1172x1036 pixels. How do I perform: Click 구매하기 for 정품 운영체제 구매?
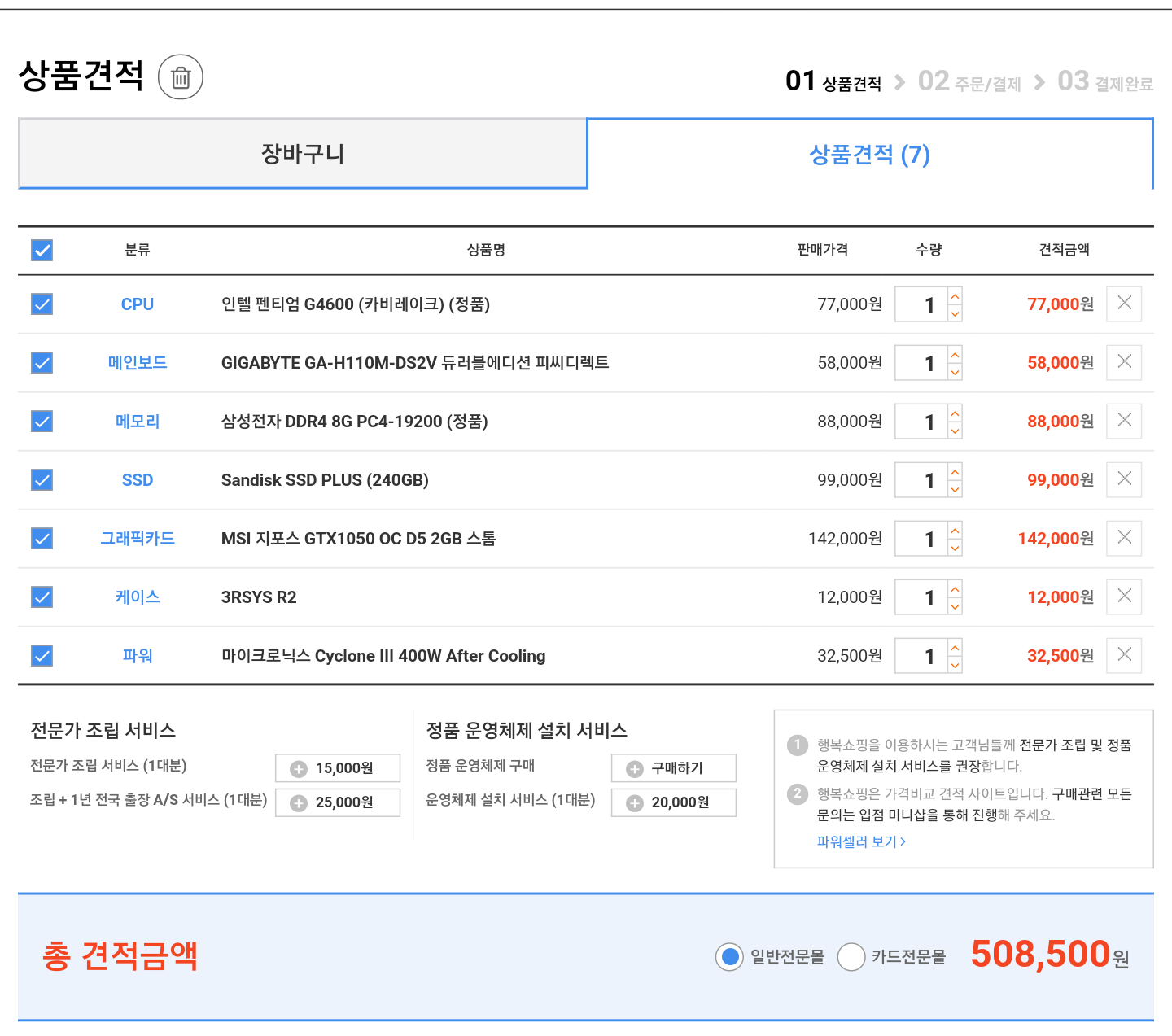pyautogui.click(x=674, y=768)
